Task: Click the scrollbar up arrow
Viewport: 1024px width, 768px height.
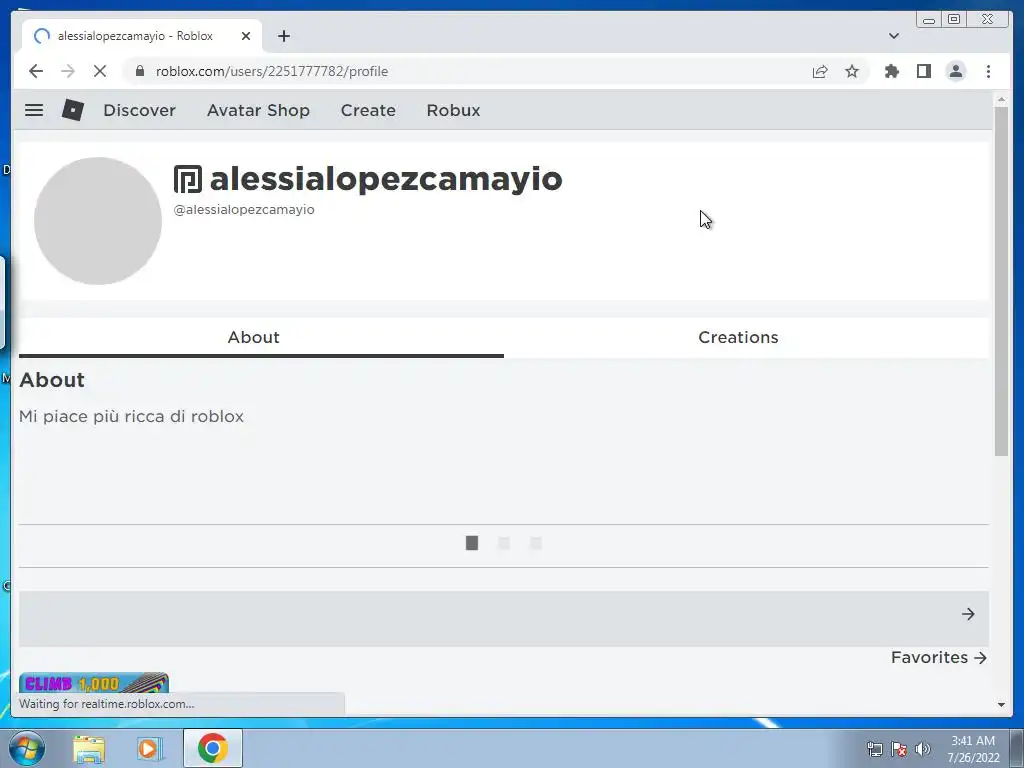Action: click(1001, 99)
